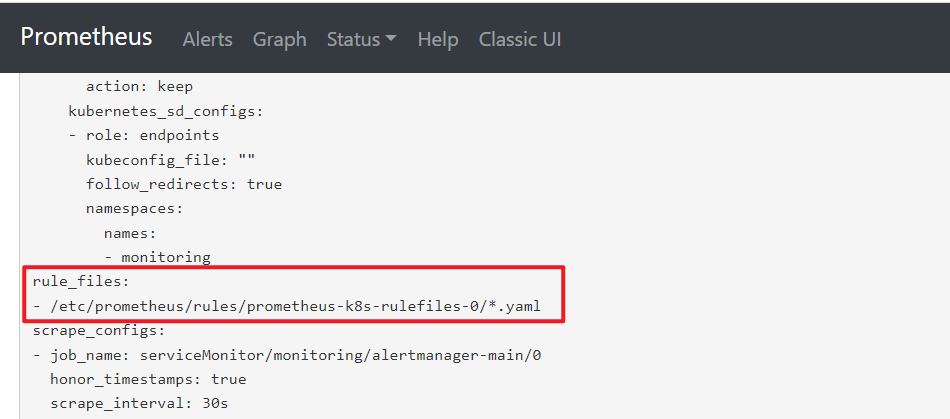The image size is (950, 419).
Task: Click the '- monitoring' namespace entry
Action: pyautogui.click(x=157, y=257)
